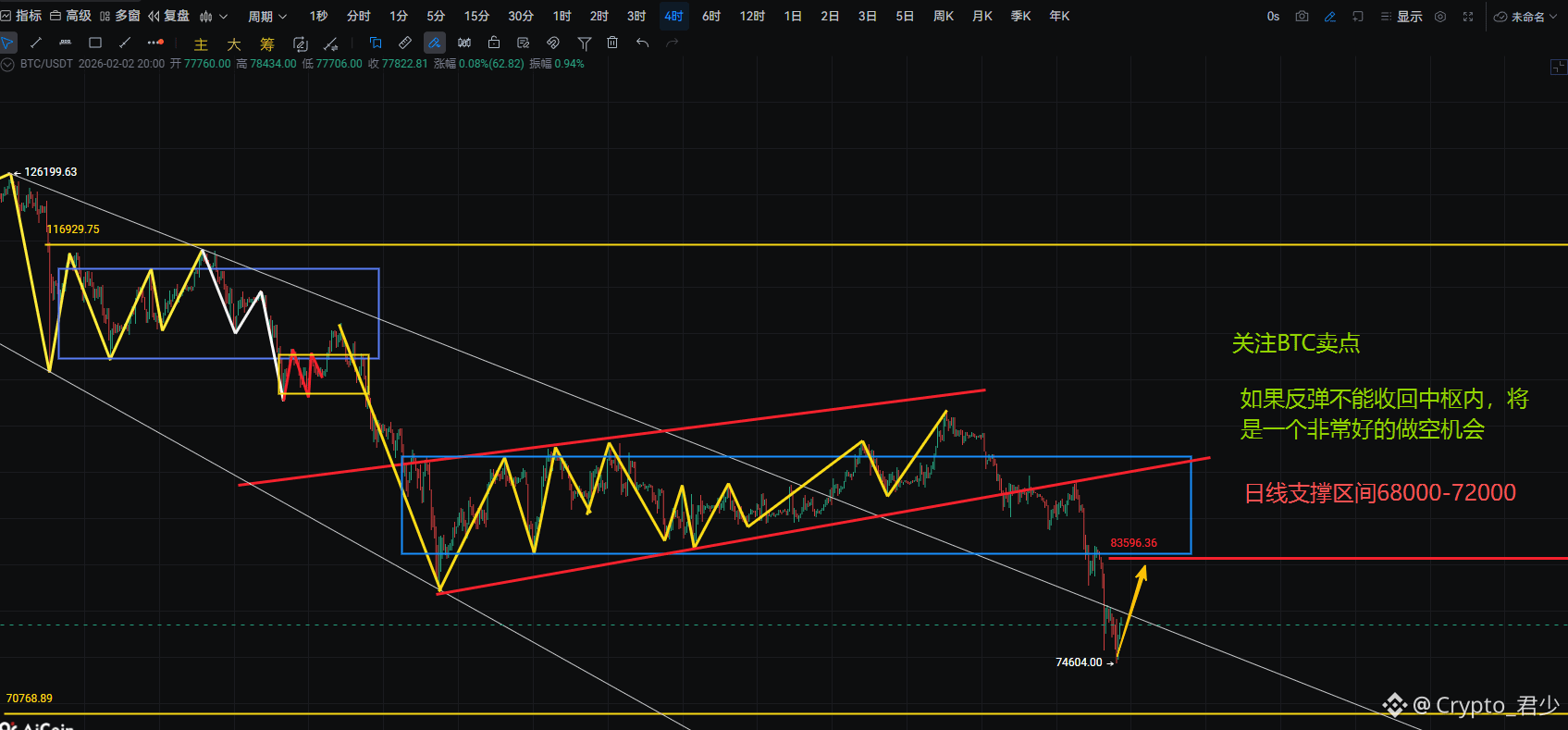
Task: Toggle the pencil drawing mode in top-right
Action: coord(1330,17)
